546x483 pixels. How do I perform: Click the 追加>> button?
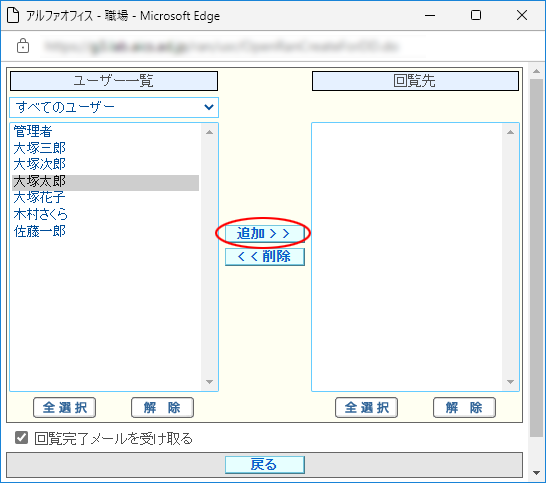click(x=265, y=233)
